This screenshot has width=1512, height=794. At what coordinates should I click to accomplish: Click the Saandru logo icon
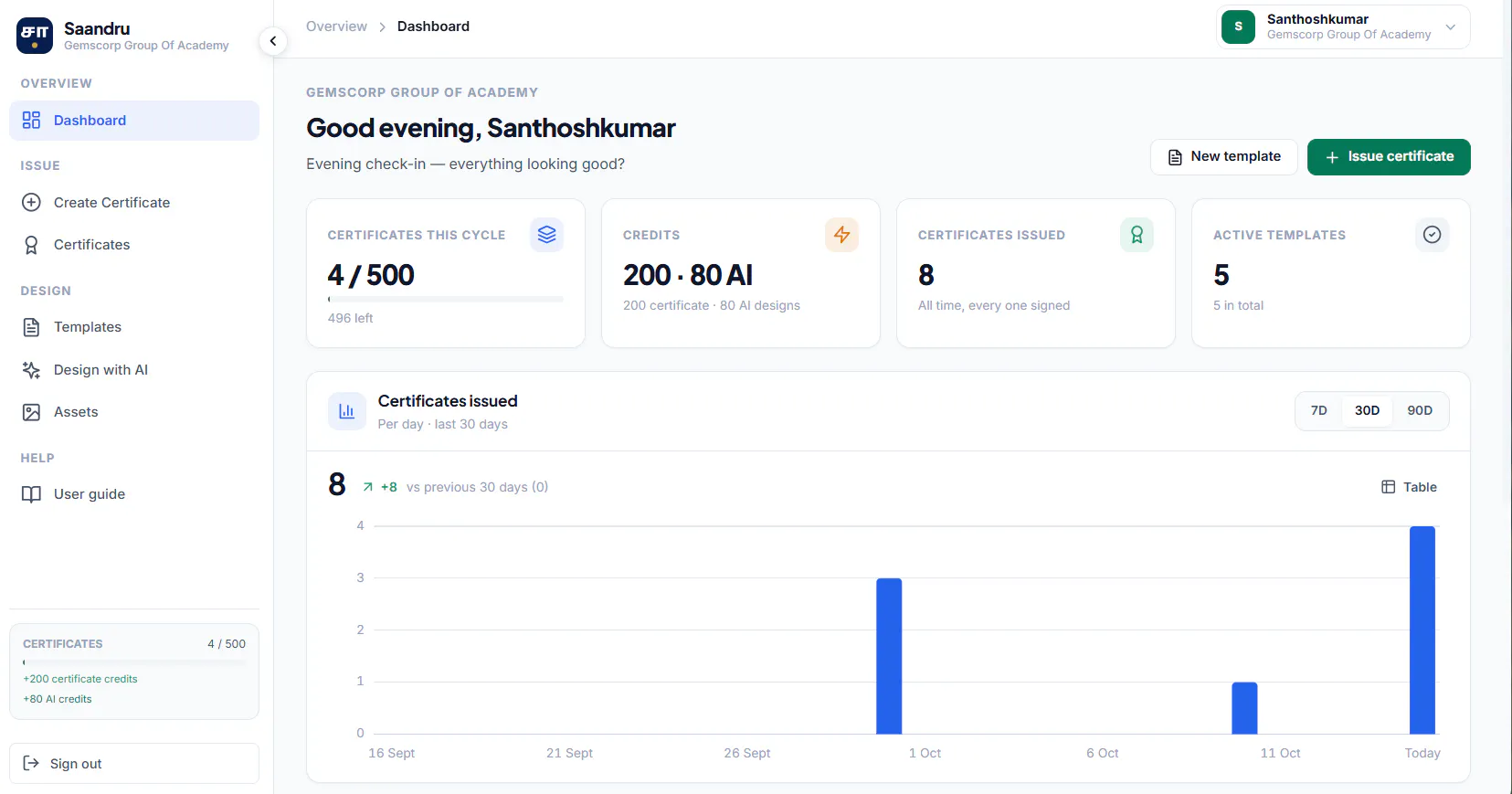point(35,36)
